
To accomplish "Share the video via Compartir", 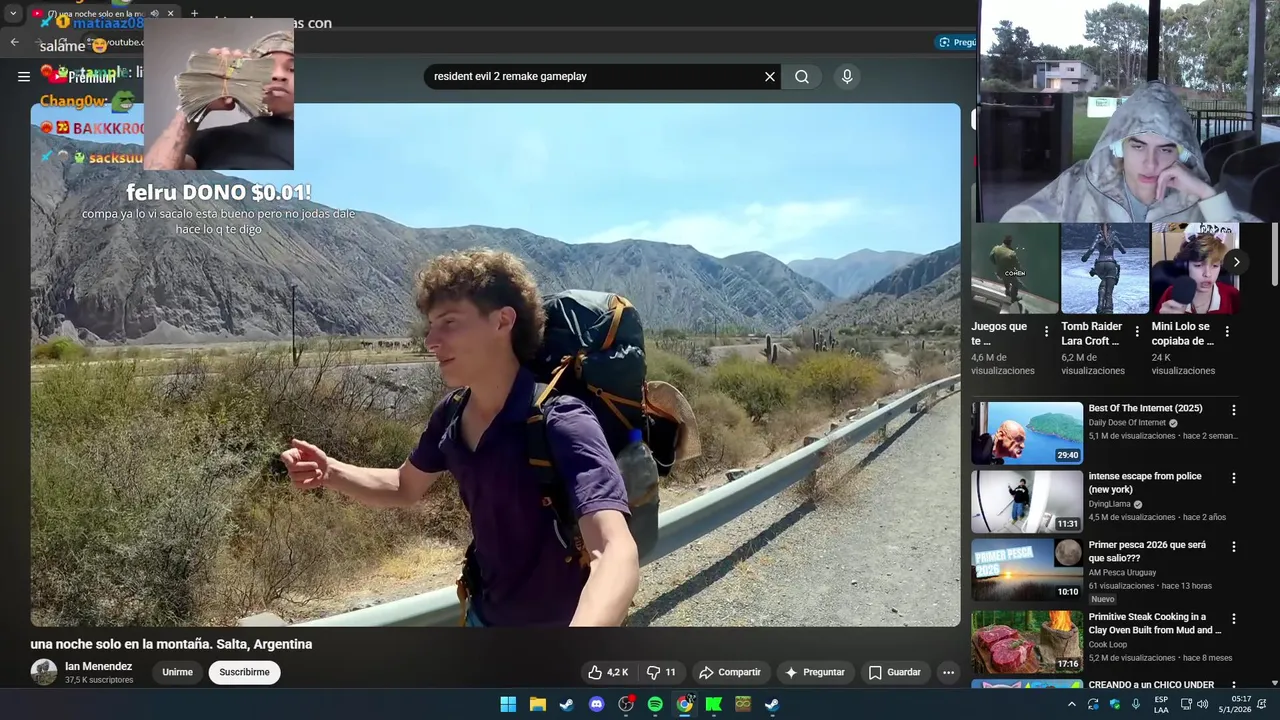I will pos(729,672).
